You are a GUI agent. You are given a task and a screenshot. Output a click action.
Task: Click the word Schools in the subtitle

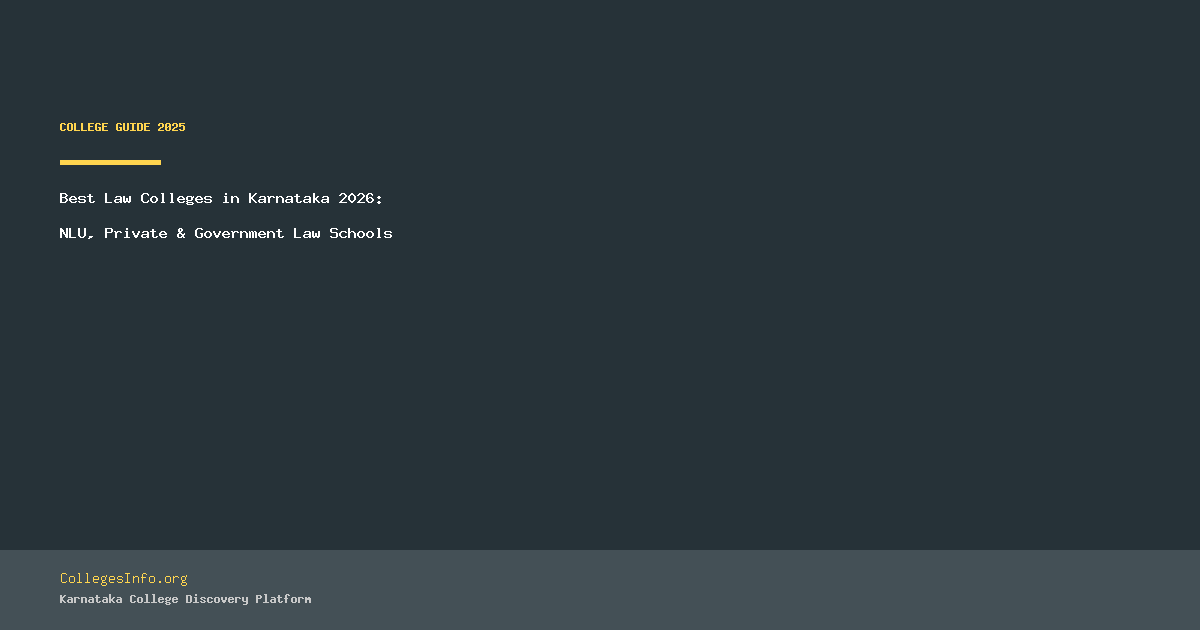pos(361,233)
